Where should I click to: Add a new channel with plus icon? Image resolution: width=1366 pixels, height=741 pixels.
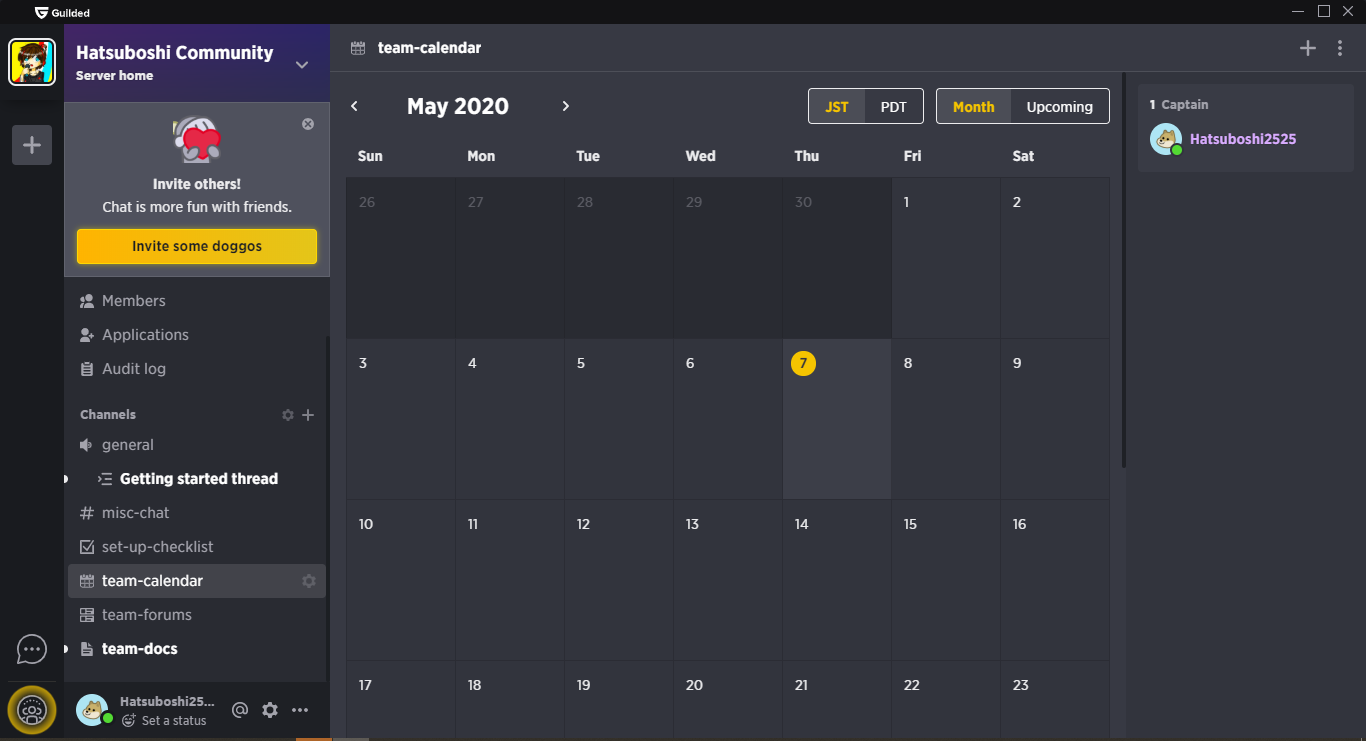coord(308,415)
